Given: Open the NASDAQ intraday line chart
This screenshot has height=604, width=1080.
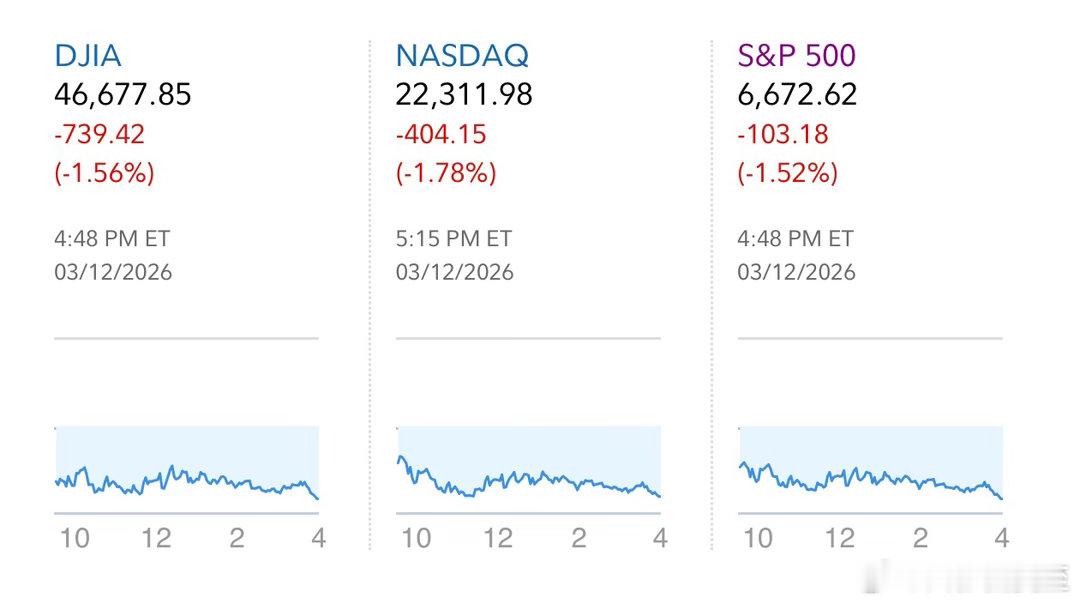Looking at the screenshot, I should pyautogui.click(x=528, y=470).
